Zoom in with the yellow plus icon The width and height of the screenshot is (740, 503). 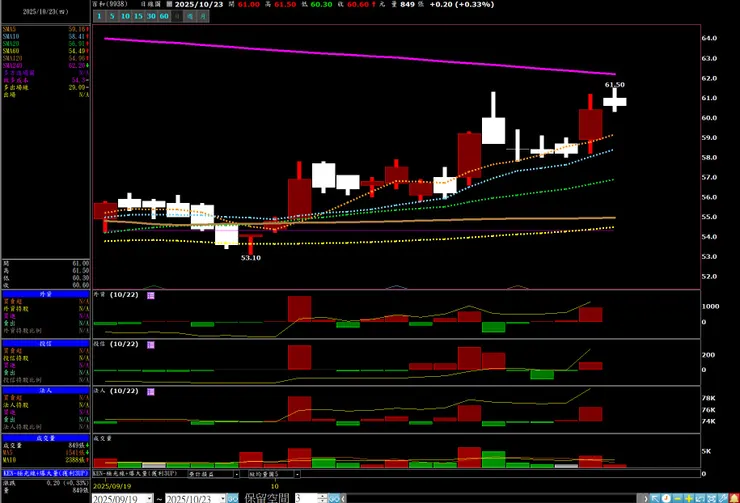(x=689, y=498)
